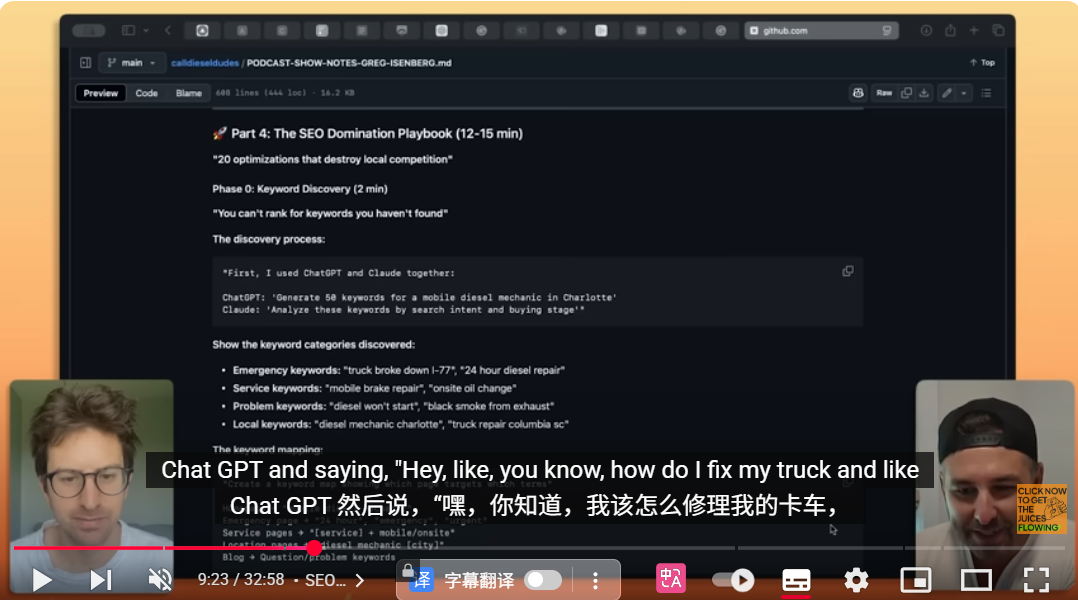Open the Raw file view

(884, 93)
